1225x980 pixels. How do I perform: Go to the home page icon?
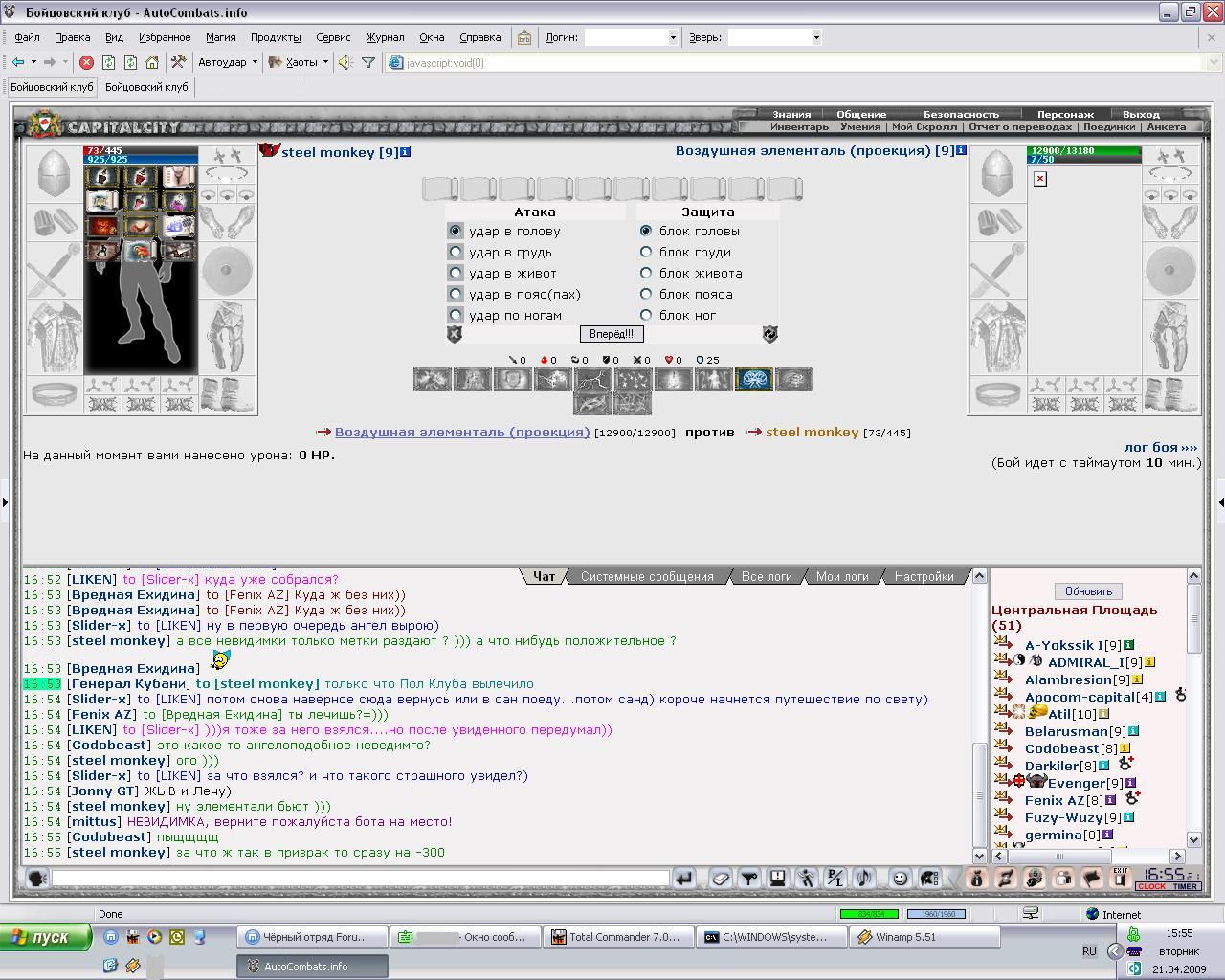(x=151, y=62)
